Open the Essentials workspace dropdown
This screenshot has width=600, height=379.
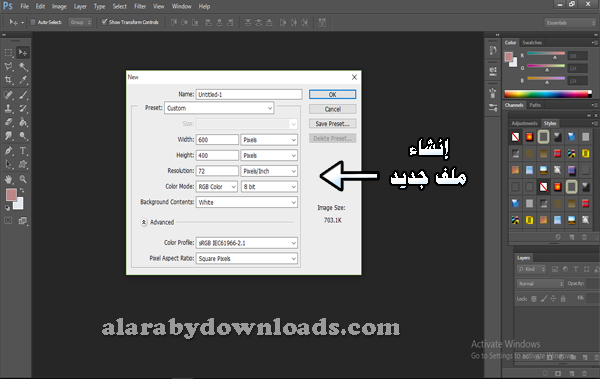coord(570,23)
